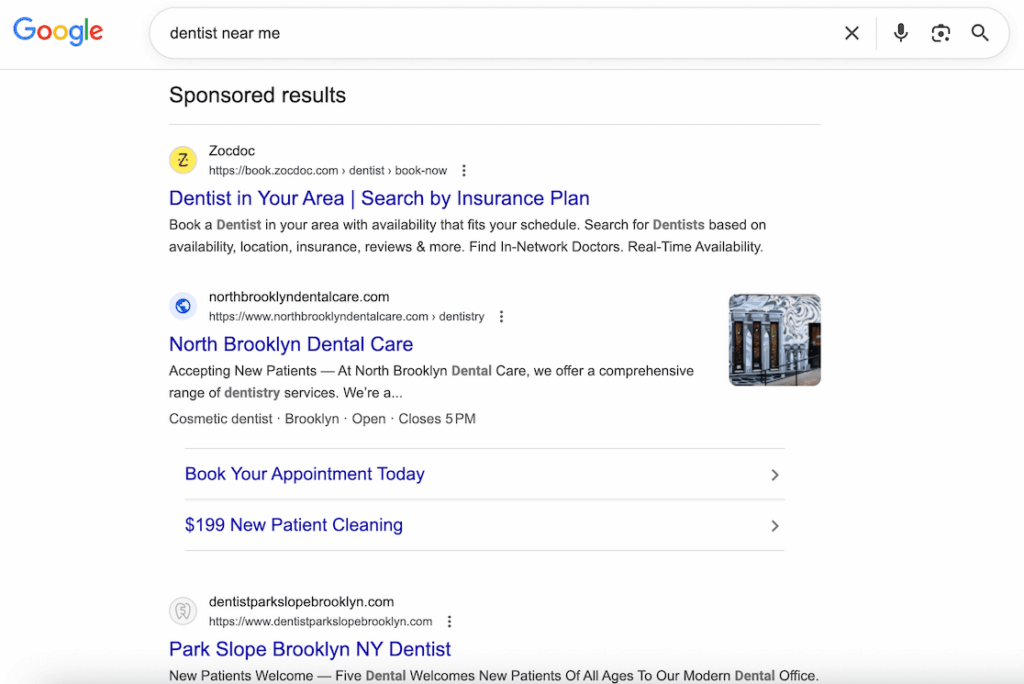Open options menu for North Brooklyn Dental Care
Screen dimensions: 1024x684
click(500, 316)
